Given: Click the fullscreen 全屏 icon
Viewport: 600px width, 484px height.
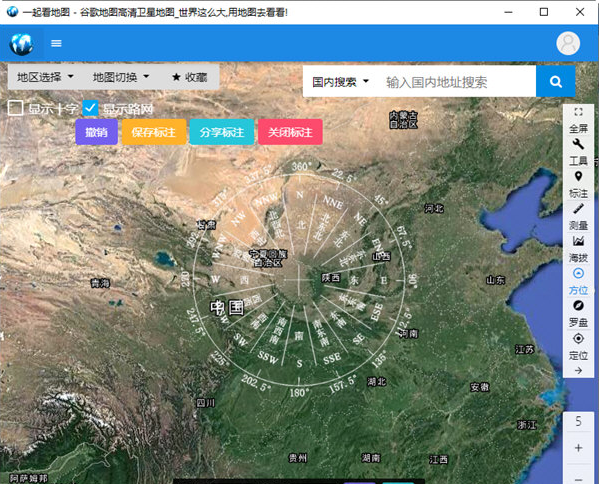Looking at the screenshot, I should coord(578,112).
